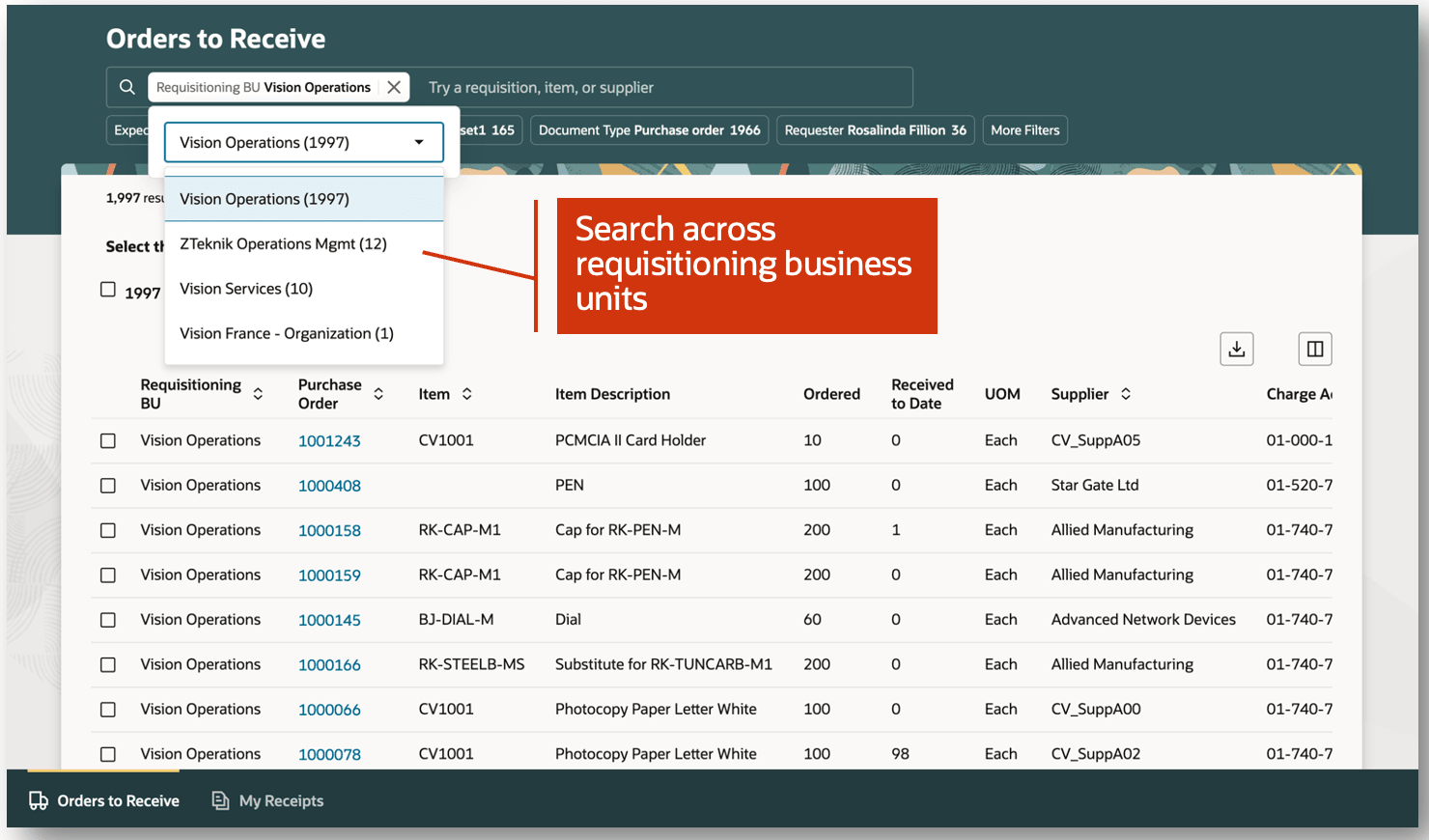This screenshot has width=1429, height=840.
Task: Click the 'RK-STEELB-MS' item cell
Action: pyautogui.click(x=471, y=664)
